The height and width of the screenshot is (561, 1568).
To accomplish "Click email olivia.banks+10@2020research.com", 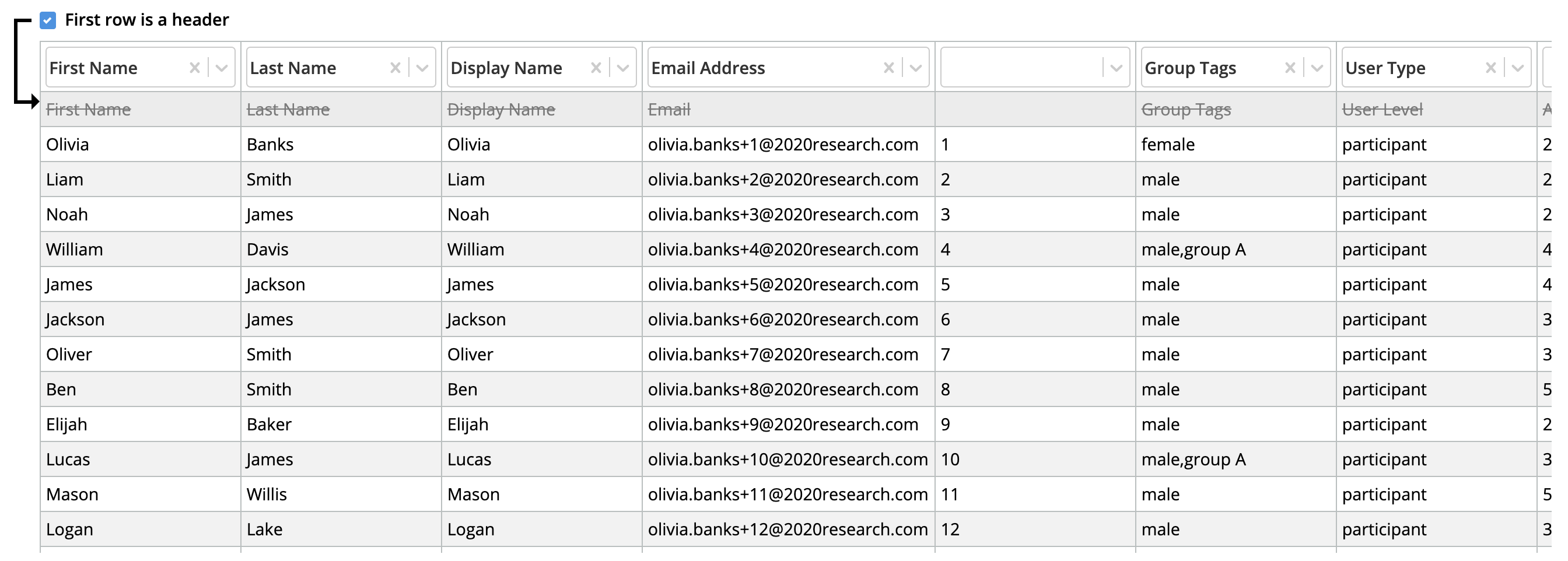I will pos(787,460).
